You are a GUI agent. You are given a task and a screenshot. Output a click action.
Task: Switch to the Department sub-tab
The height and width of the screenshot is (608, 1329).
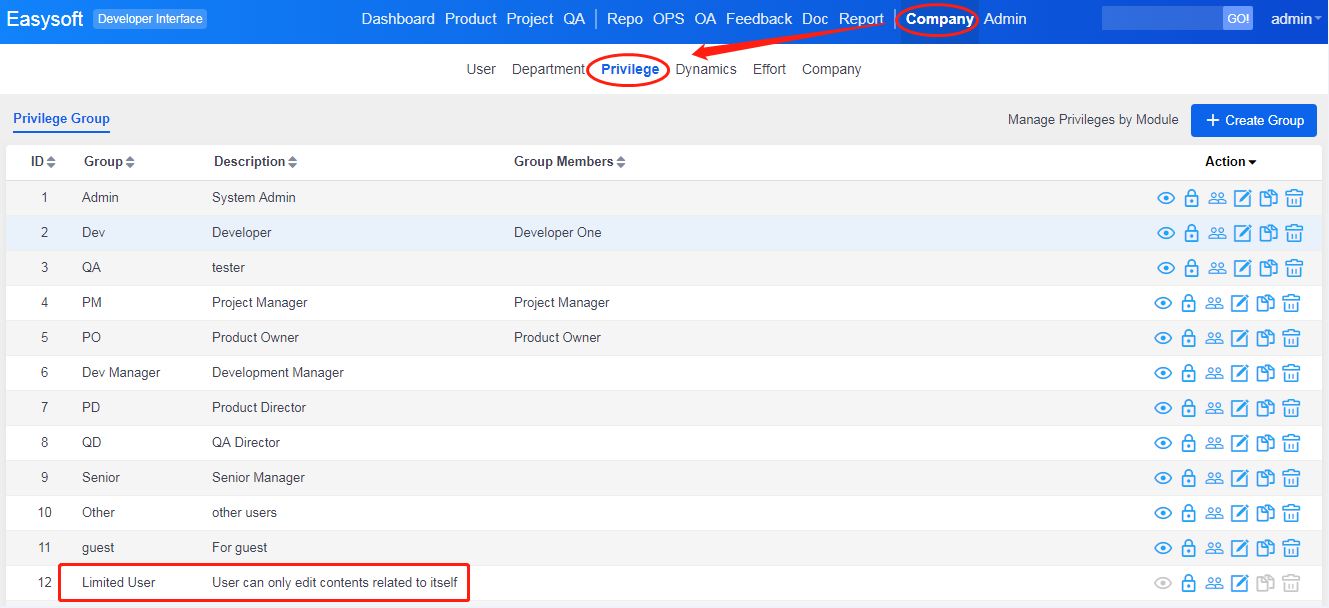[x=548, y=70]
